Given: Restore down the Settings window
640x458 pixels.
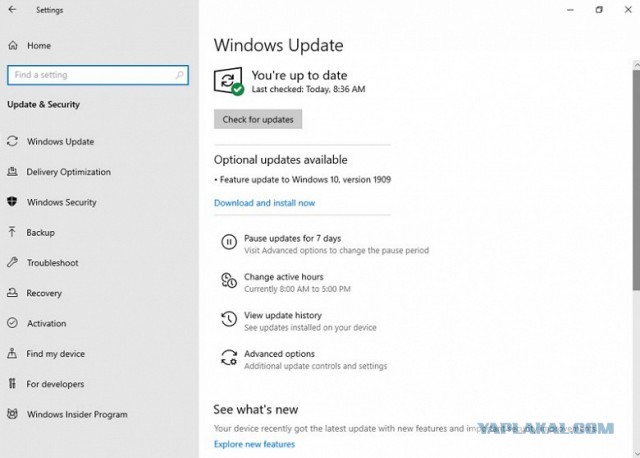Looking at the screenshot, I should point(599,10).
